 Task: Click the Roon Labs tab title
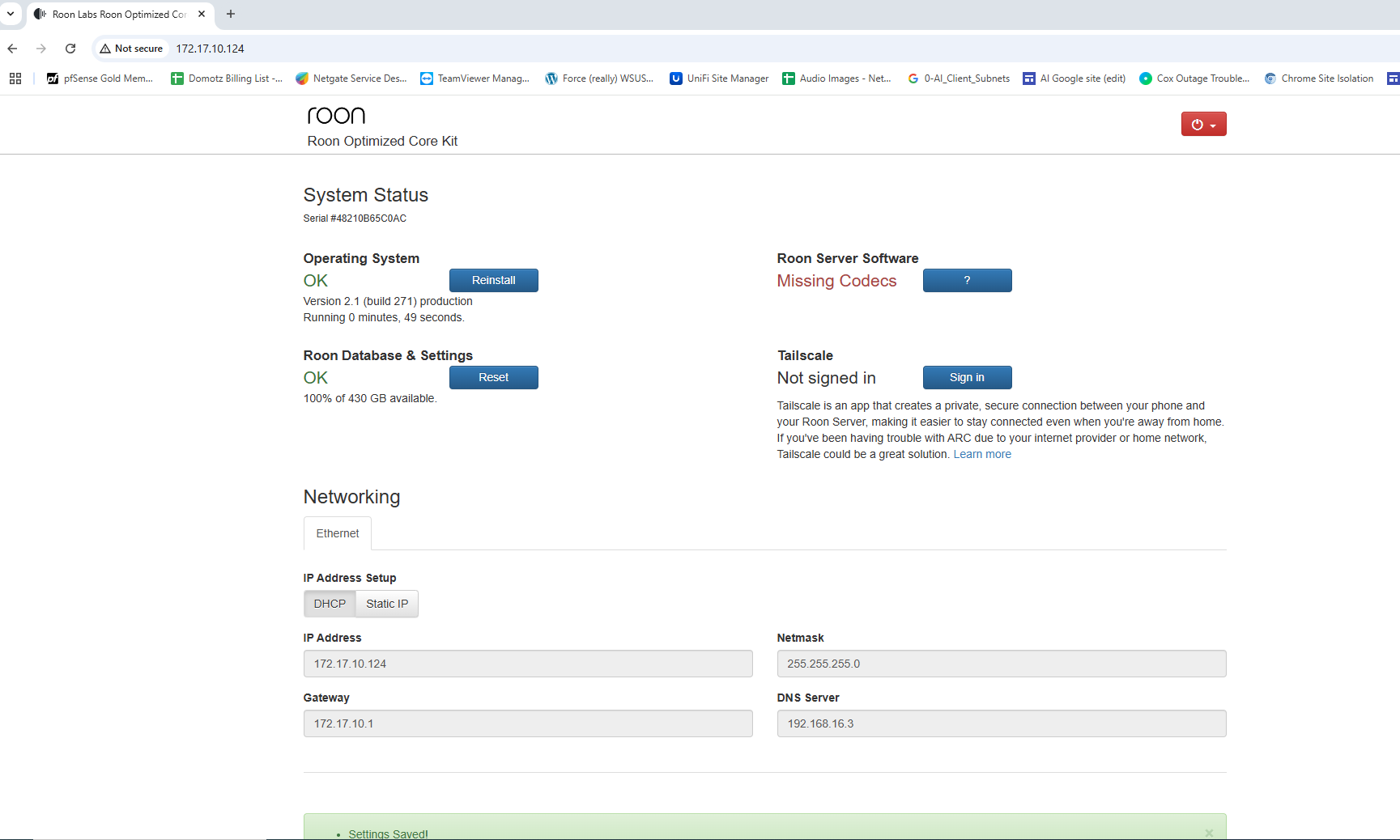coord(119,15)
